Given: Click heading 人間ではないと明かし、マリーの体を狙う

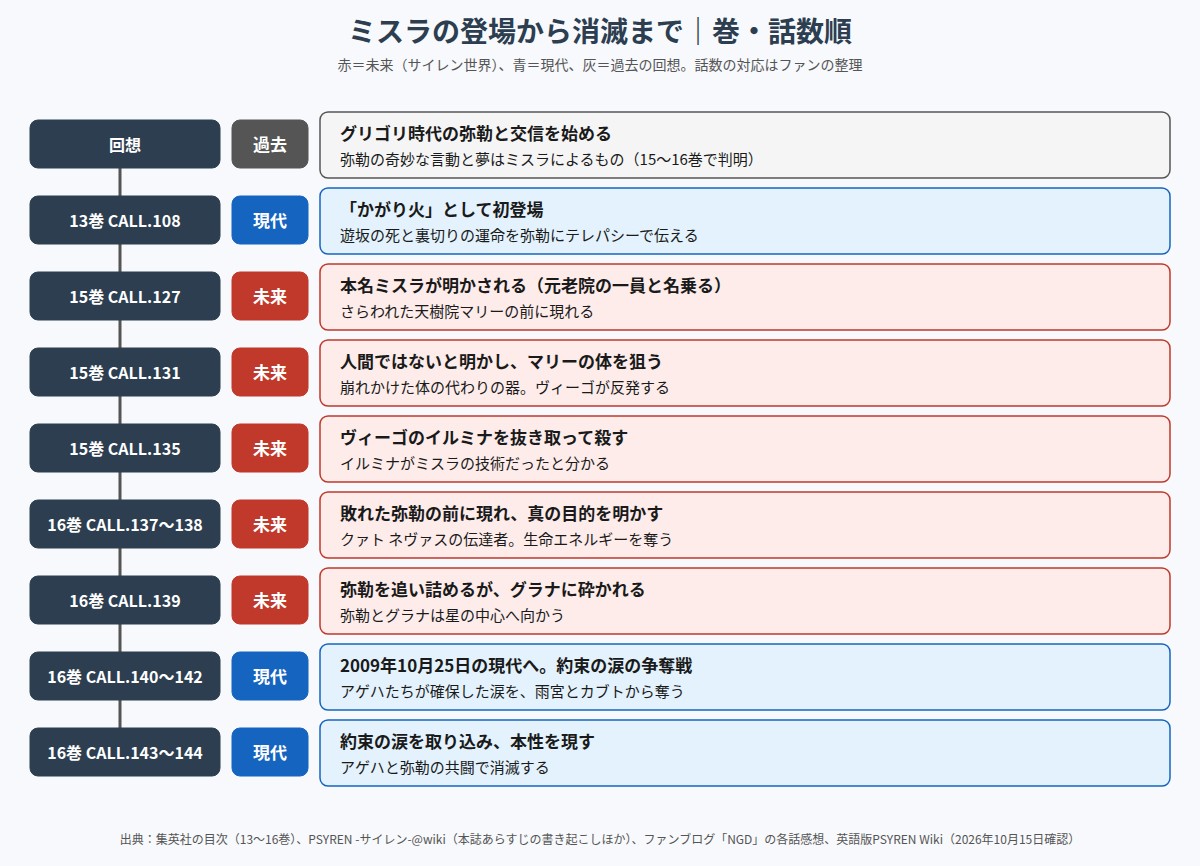Looking at the screenshot, I should (x=501, y=361).
